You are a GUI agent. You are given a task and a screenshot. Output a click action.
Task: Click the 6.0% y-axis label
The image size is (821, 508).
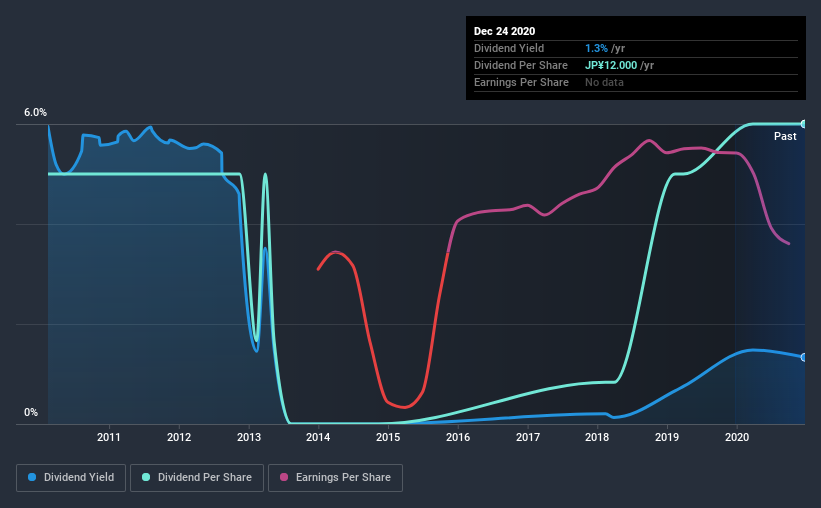click(35, 113)
